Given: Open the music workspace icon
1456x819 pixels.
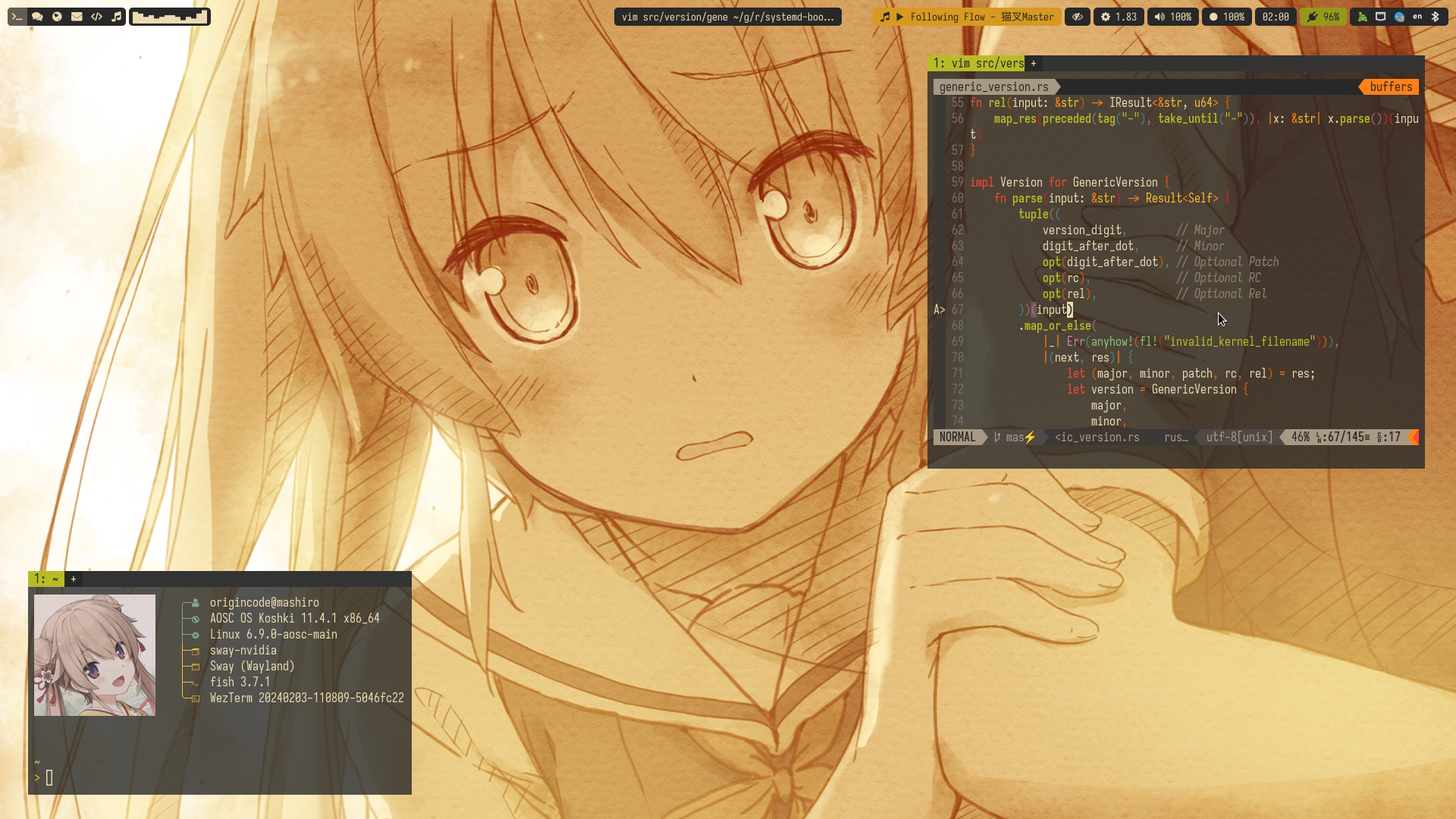Looking at the screenshot, I should [x=116, y=17].
